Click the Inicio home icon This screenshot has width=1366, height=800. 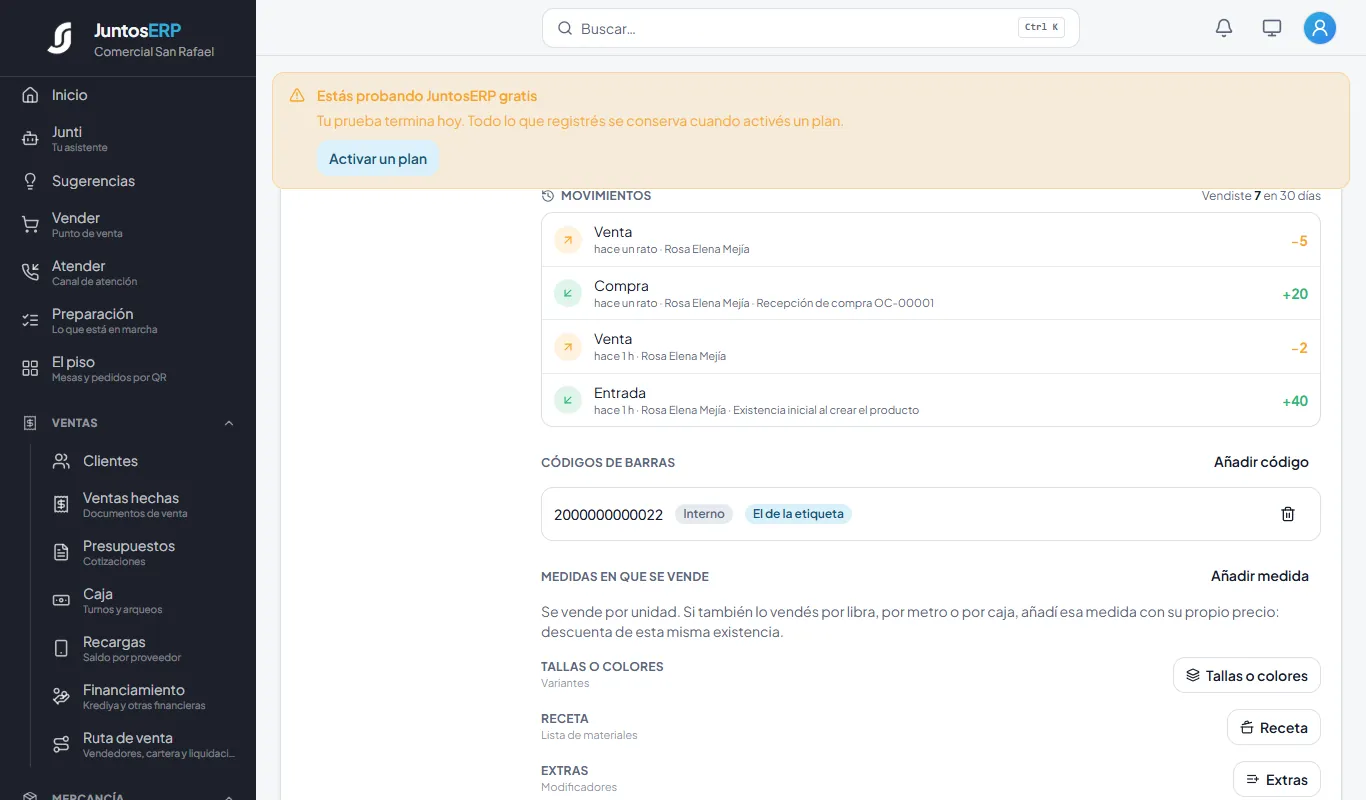30,95
